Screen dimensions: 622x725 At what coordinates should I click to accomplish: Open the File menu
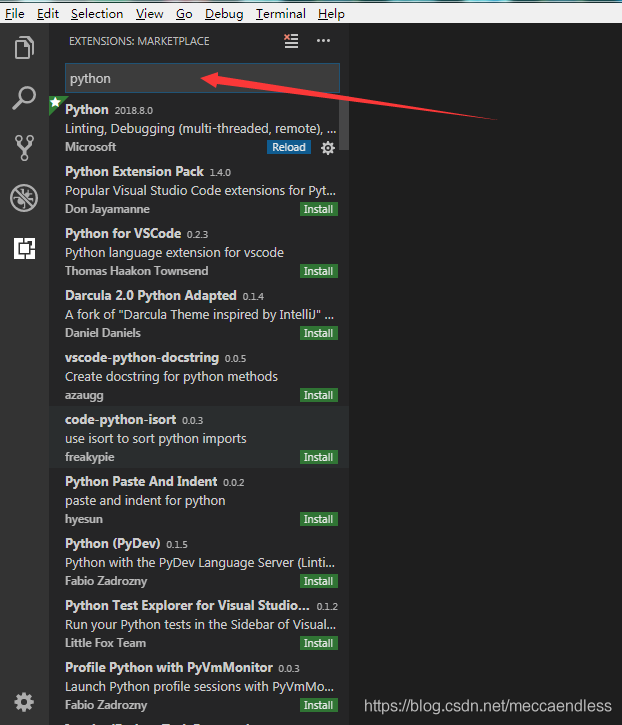point(15,14)
